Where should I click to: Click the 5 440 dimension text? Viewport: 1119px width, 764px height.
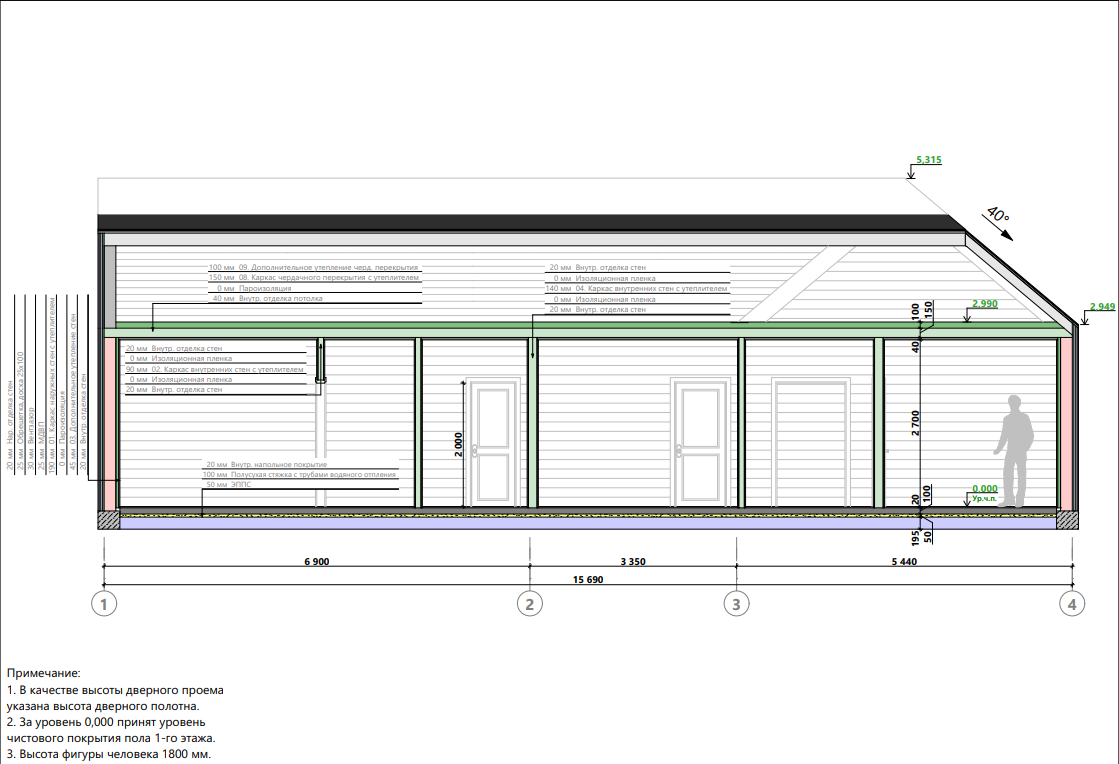[x=902, y=562]
